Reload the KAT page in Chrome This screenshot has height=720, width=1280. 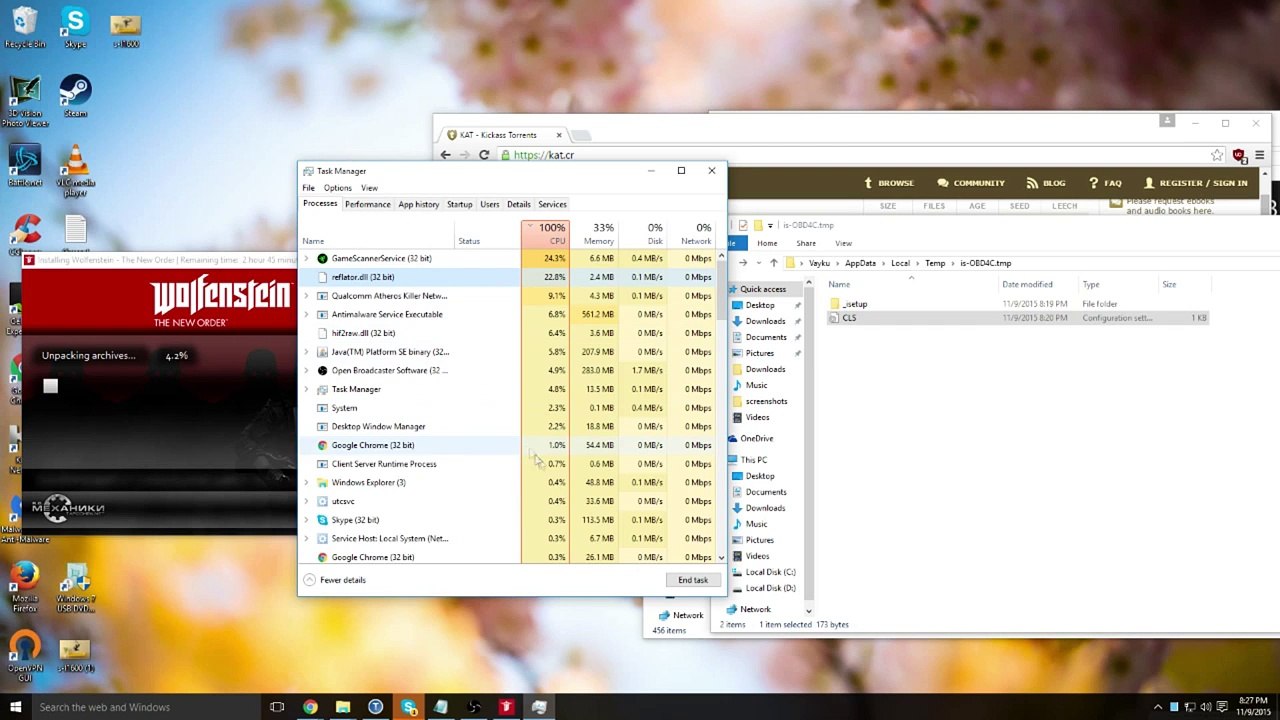(484, 155)
